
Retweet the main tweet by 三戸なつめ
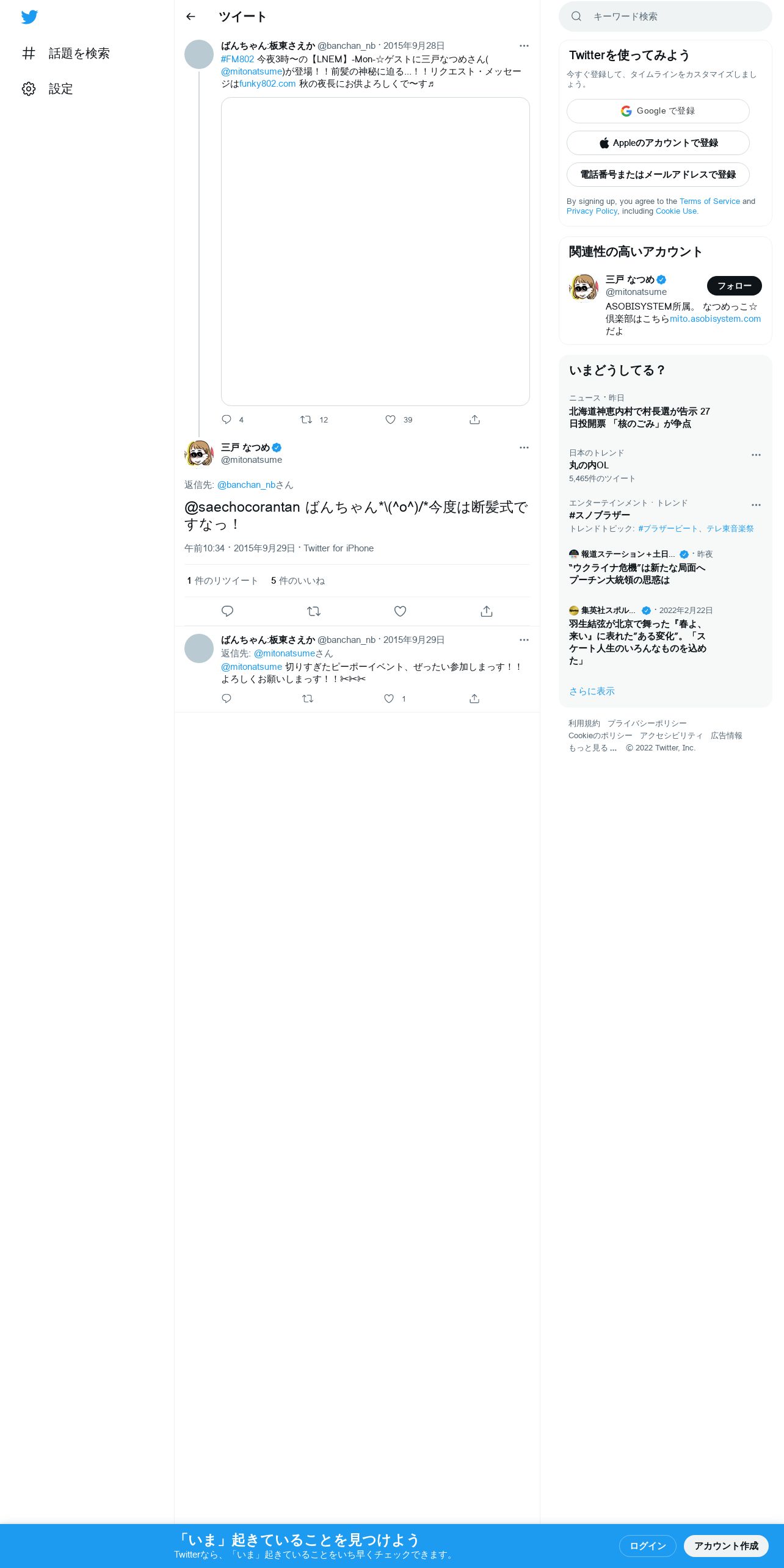(x=314, y=611)
